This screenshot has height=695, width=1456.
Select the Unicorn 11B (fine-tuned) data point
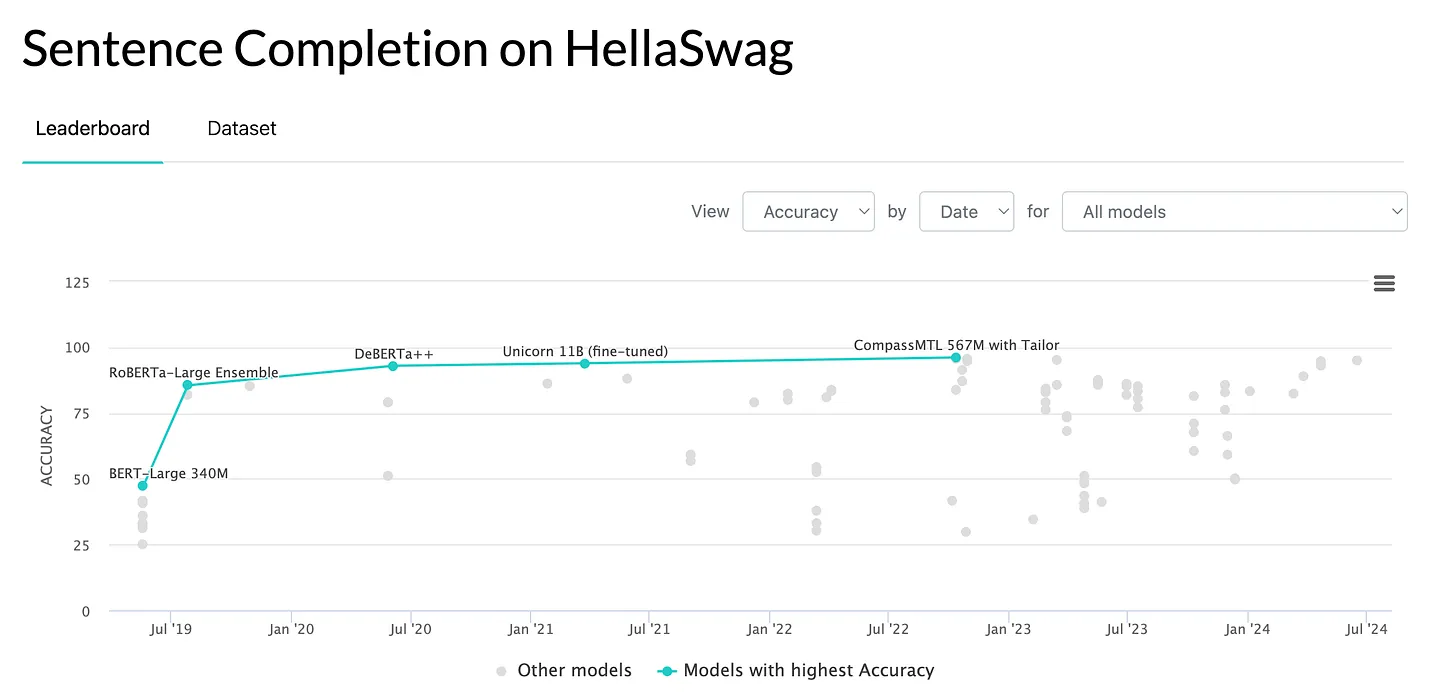[584, 363]
